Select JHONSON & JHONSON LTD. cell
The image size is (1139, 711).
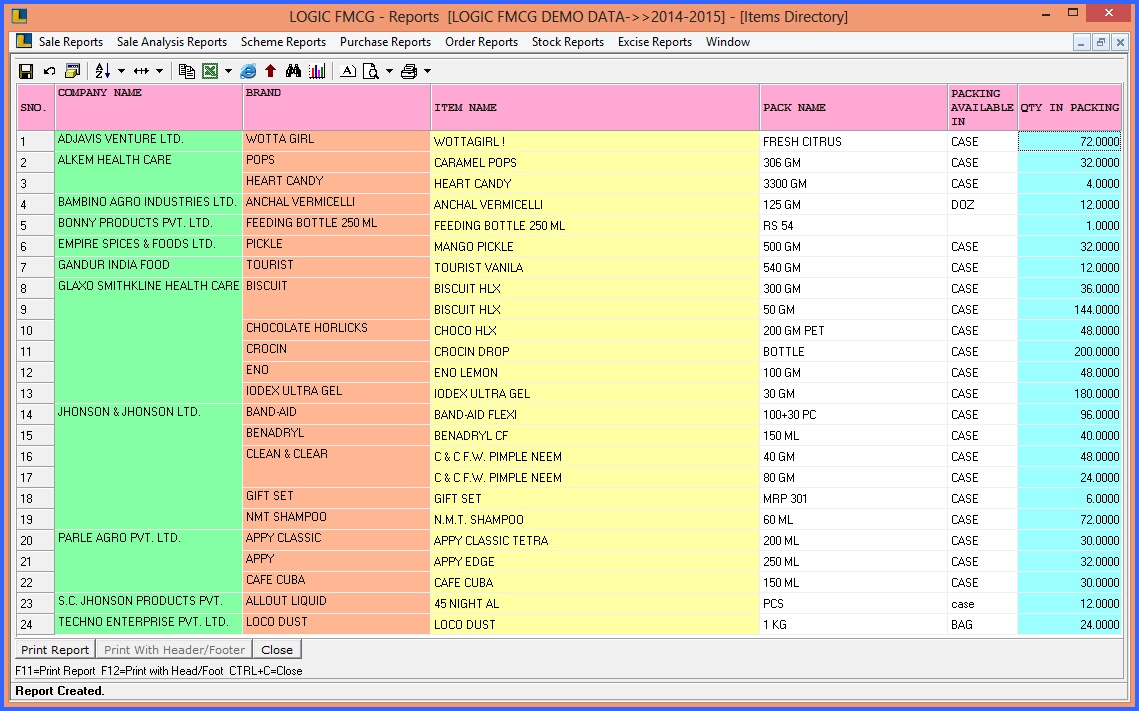(148, 466)
